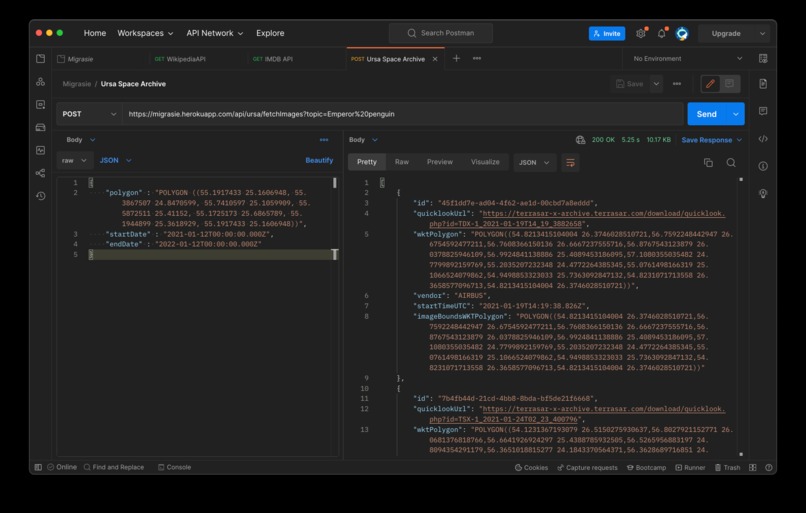Open the Workspaces dropdown
This screenshot has height=513, width=806.
click(145, 33)
